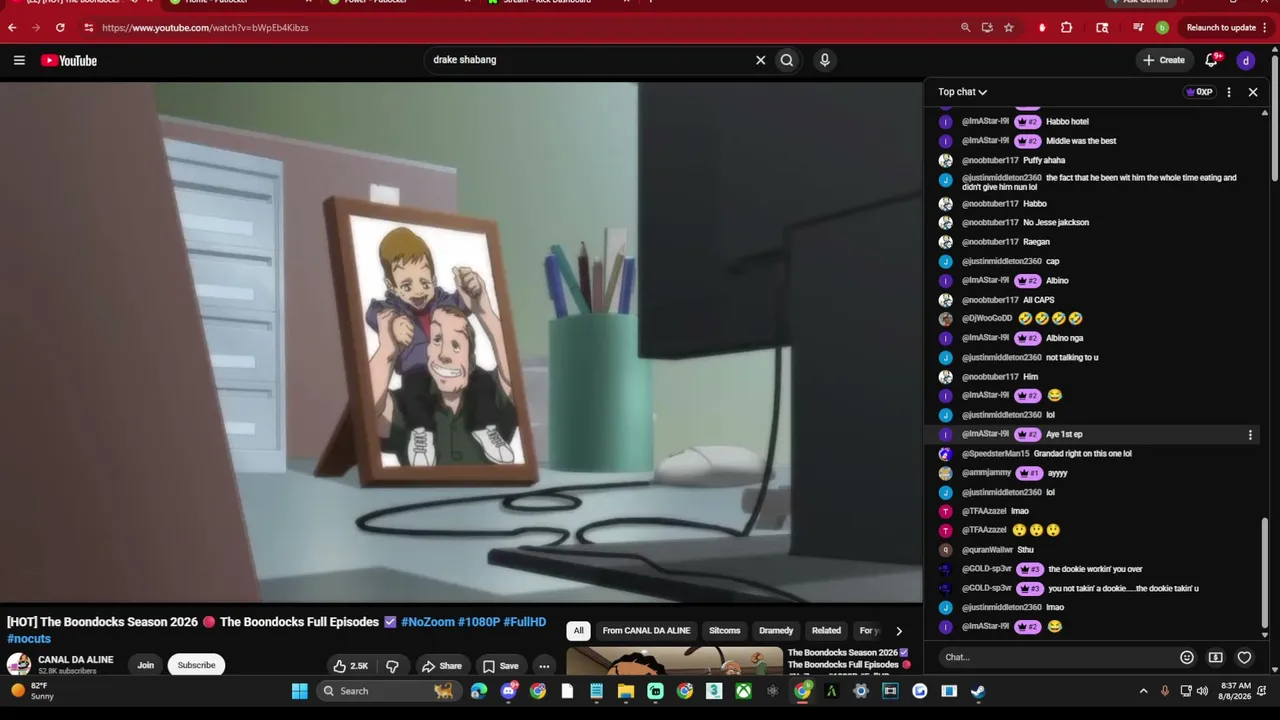Open the Xbox app on the taskbar
Viewport: 1280px width, 720px height.
click(x=744, y=691)
